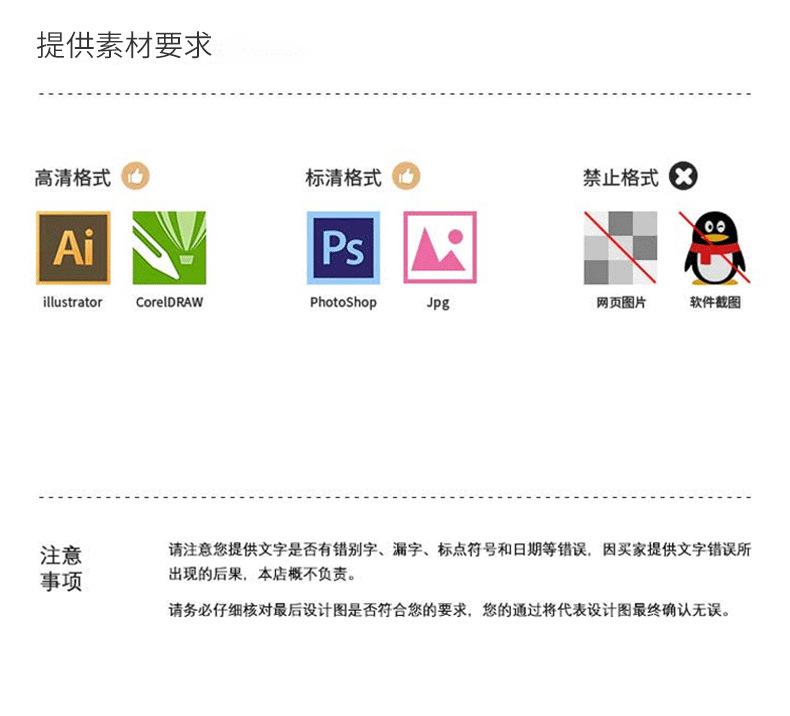
Task: Select the Photoshop Ps icon
Action: [343, 248]
